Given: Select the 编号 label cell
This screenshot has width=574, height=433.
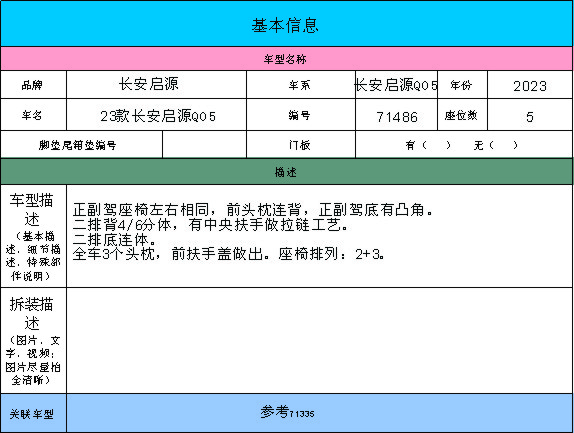Looking at the screenshot, I should click(301, 115).
